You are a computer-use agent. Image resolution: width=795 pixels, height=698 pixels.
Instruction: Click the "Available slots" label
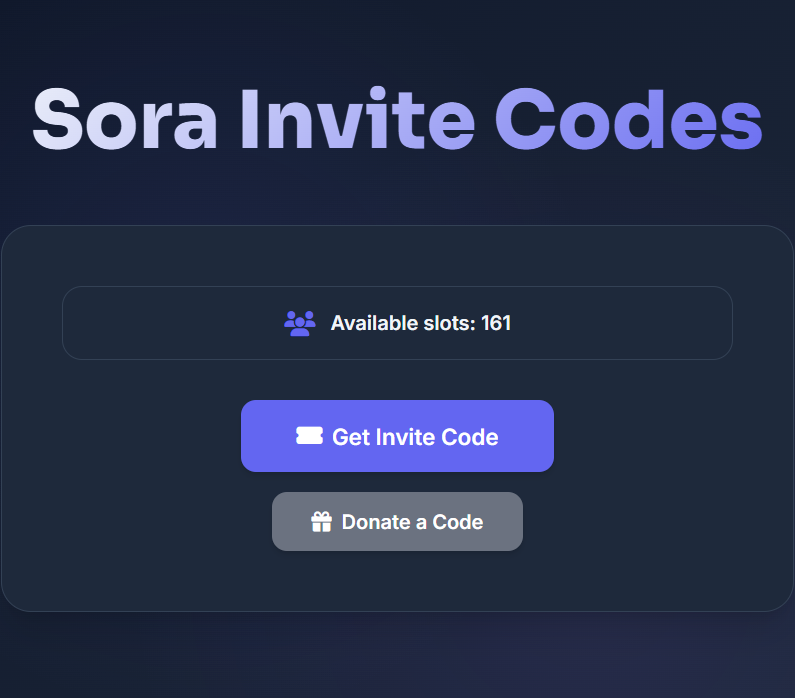tap(402, 323)
